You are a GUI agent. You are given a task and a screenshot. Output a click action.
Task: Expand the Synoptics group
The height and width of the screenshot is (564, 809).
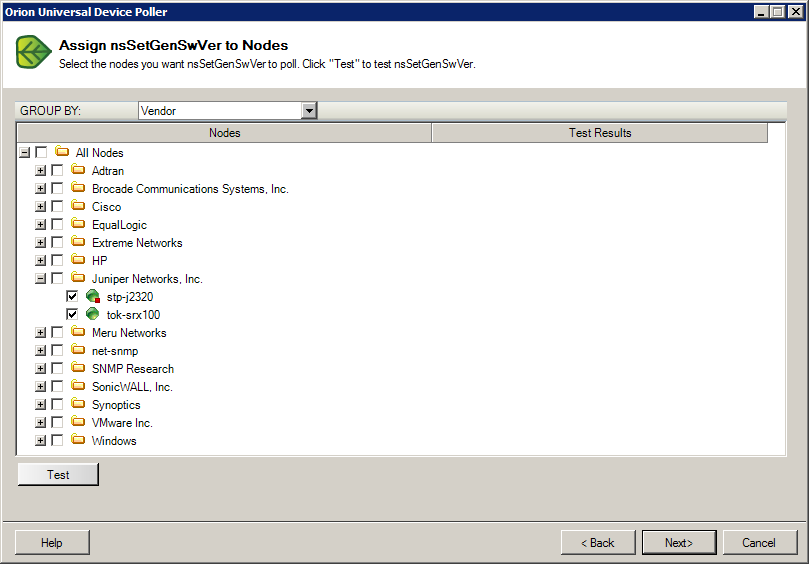pyautogui.click(x=40, y=405)
